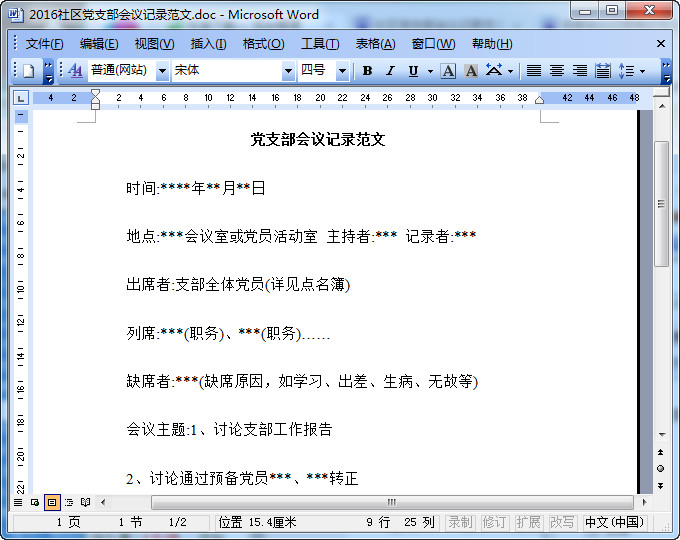Open the 编辑(E) menu
680x540 pixels.
click(x=99, y=44)
